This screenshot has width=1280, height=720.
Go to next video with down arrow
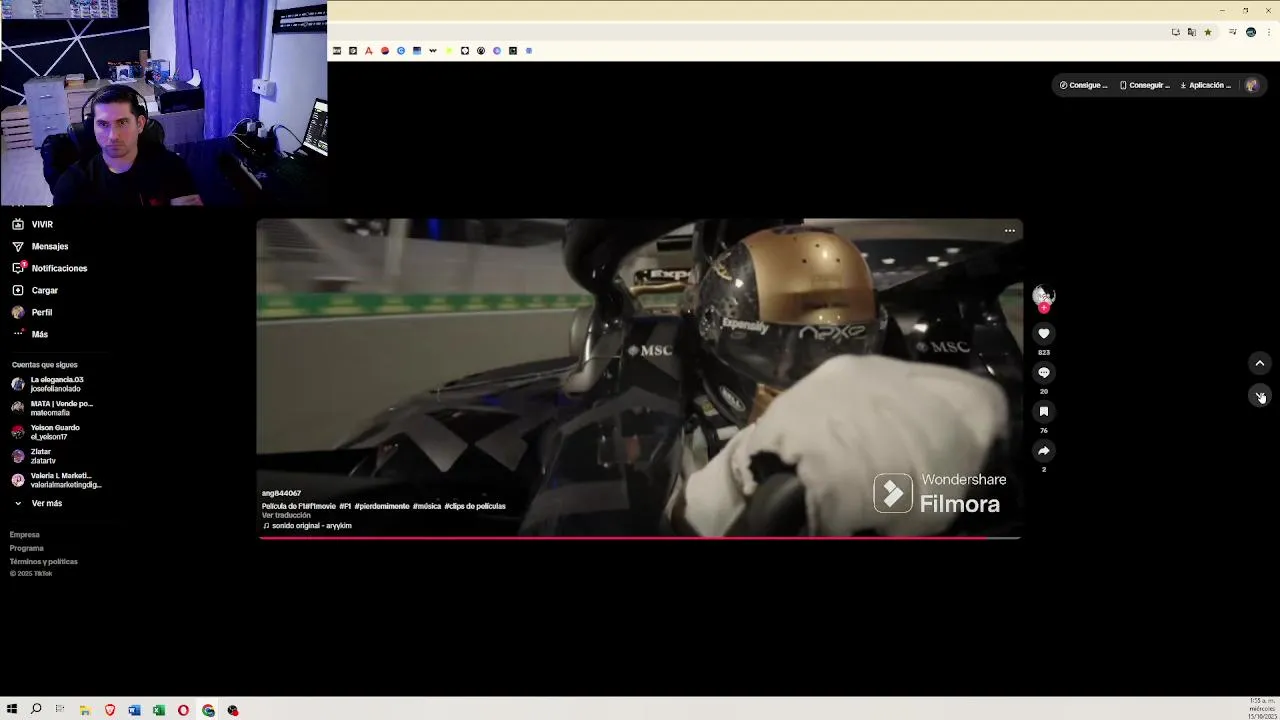[1260, 396]
